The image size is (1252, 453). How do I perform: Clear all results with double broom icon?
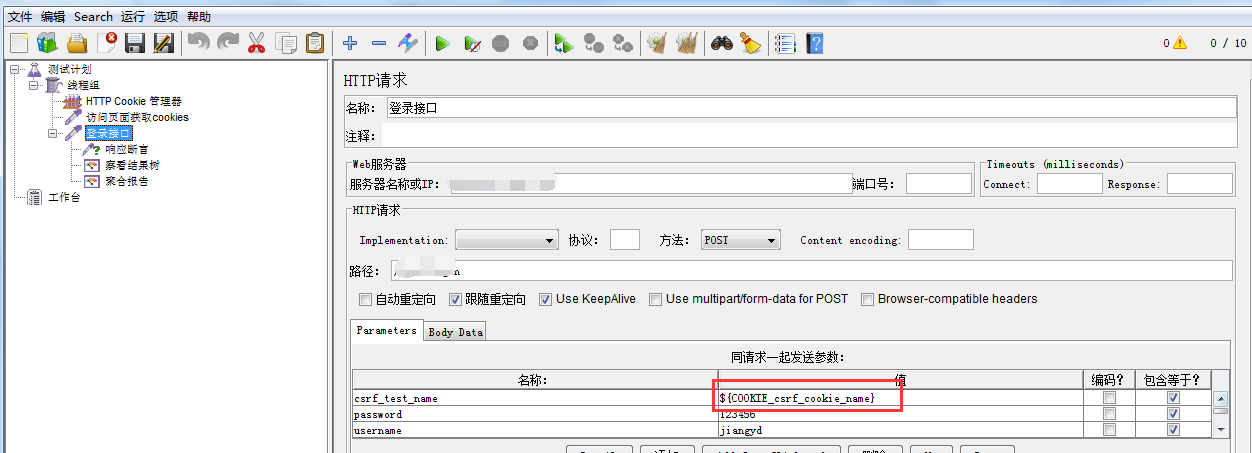686,43
